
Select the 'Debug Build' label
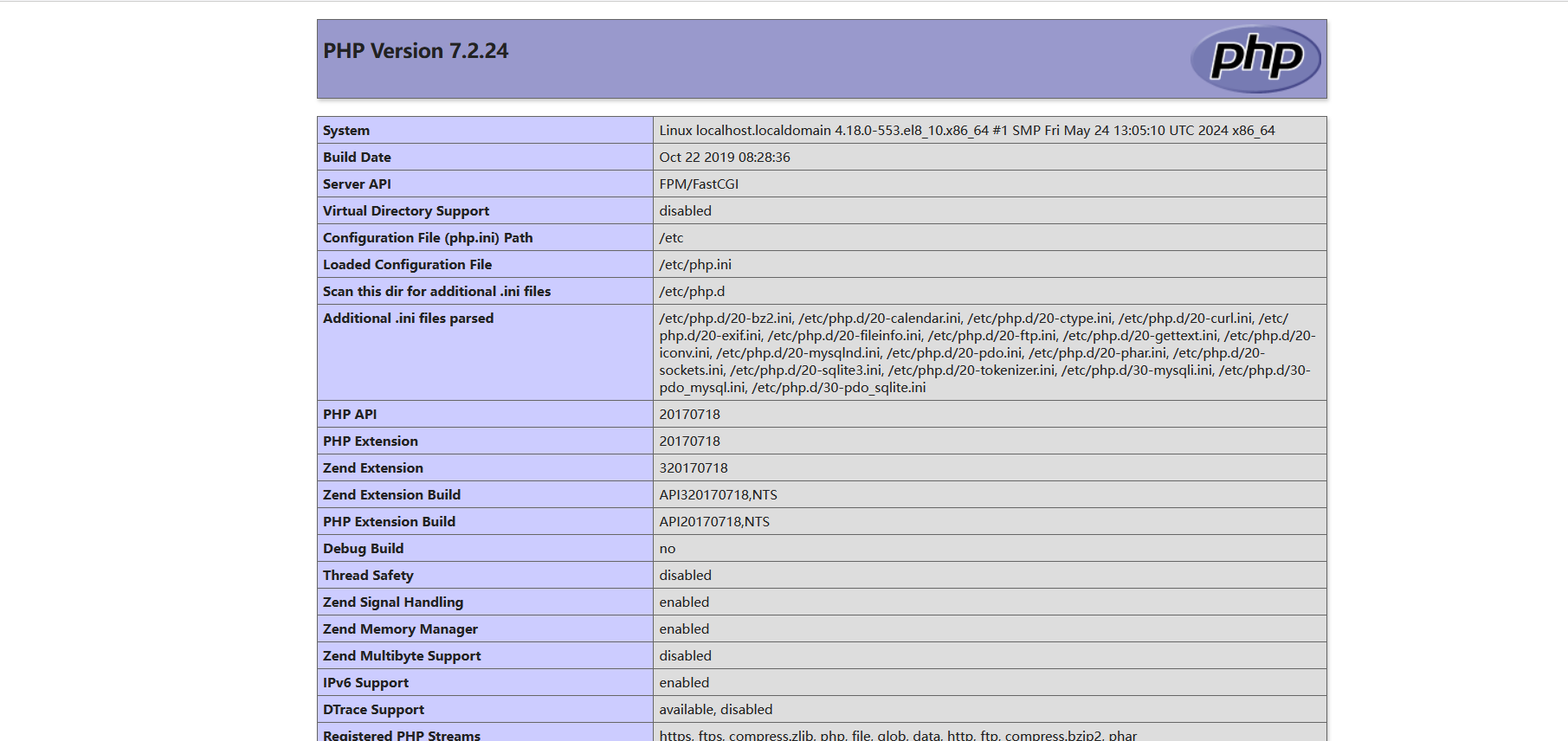point(364,549)
